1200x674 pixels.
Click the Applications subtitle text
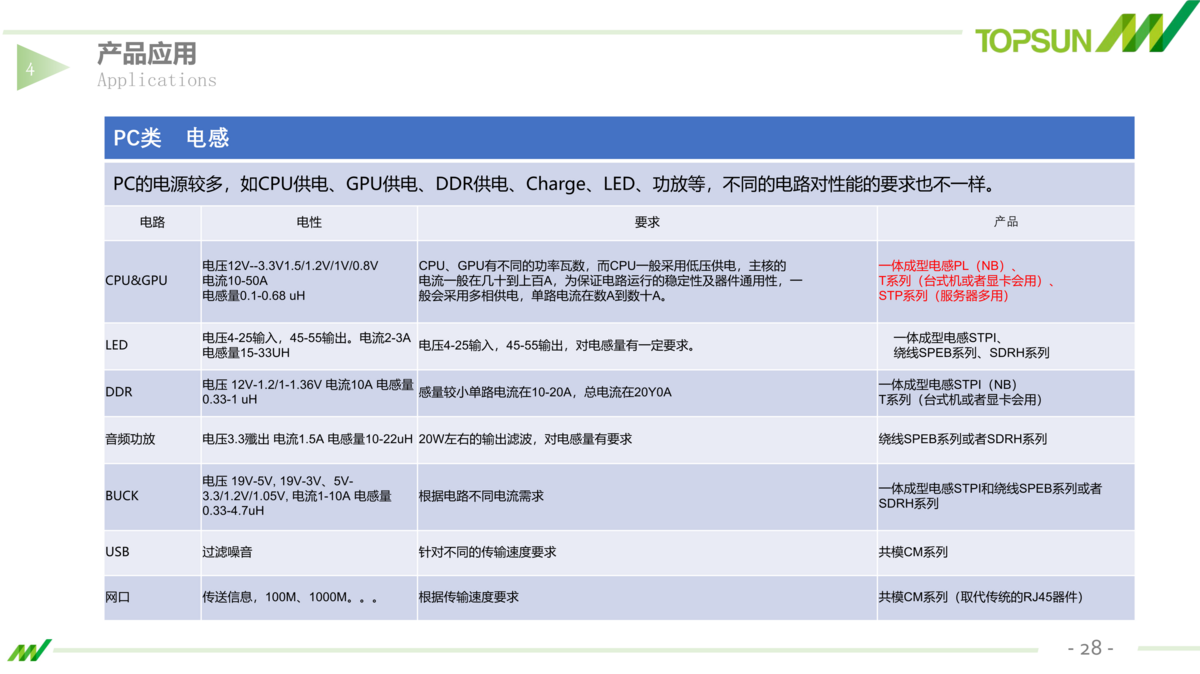(156, 80)
